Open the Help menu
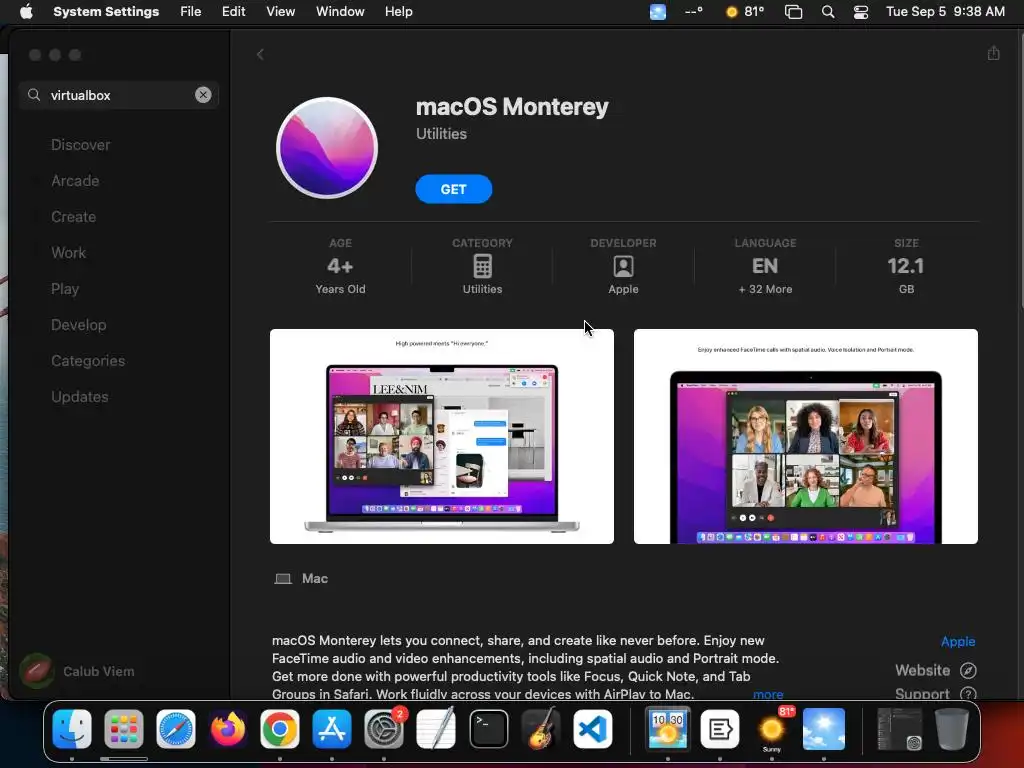Screen dimensions: 1024x768 pyautogui.click(x=398, y=12)
